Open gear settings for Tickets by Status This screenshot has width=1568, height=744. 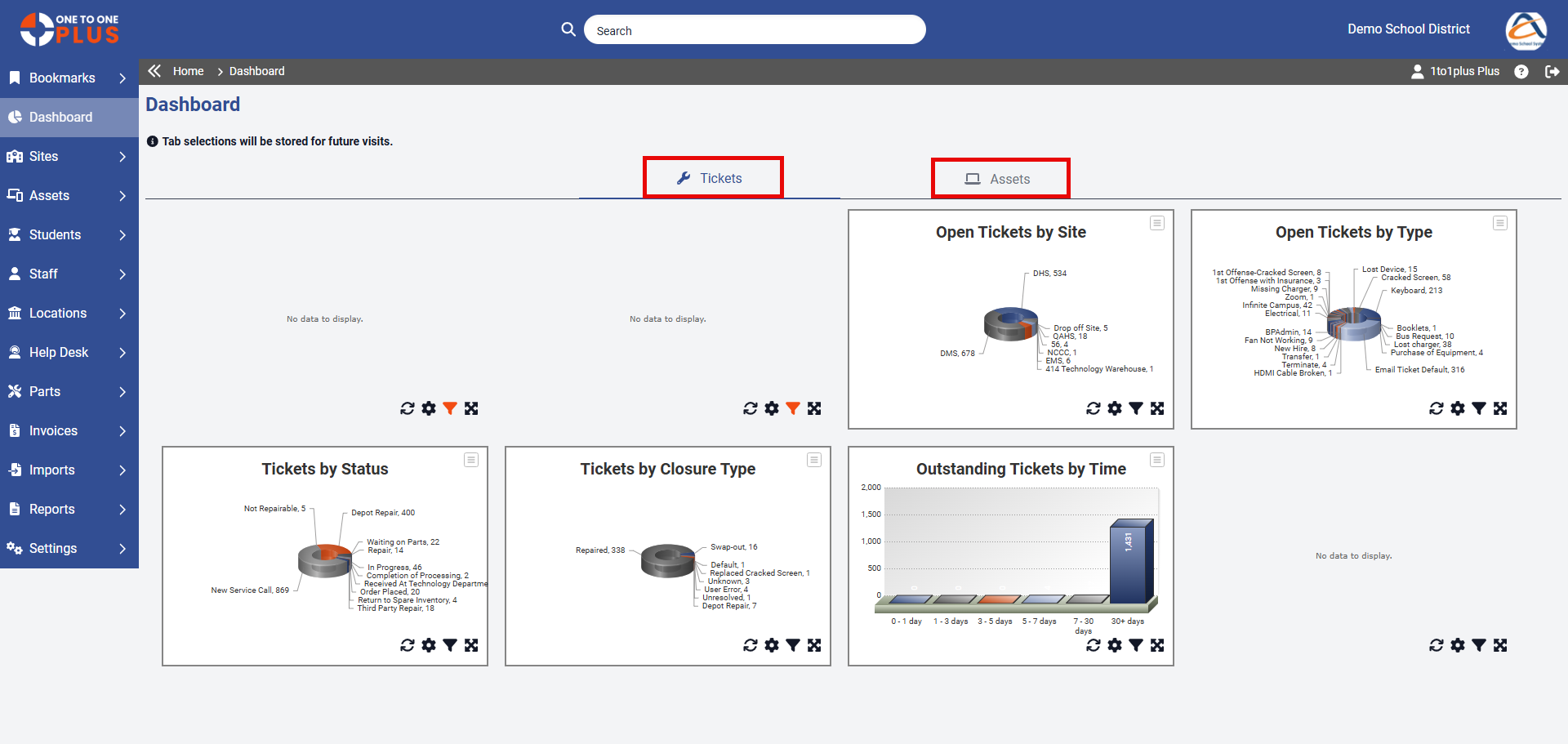coord(429,645)
